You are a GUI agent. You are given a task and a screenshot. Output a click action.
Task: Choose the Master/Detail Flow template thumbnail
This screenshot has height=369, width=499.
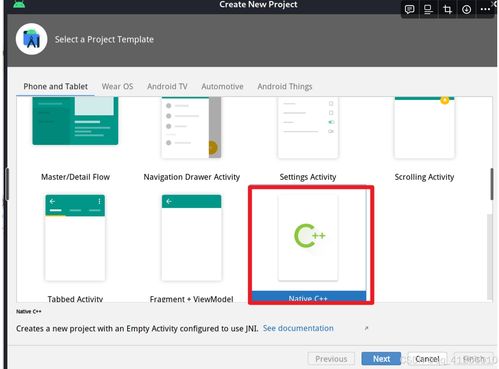click(75, 121)
